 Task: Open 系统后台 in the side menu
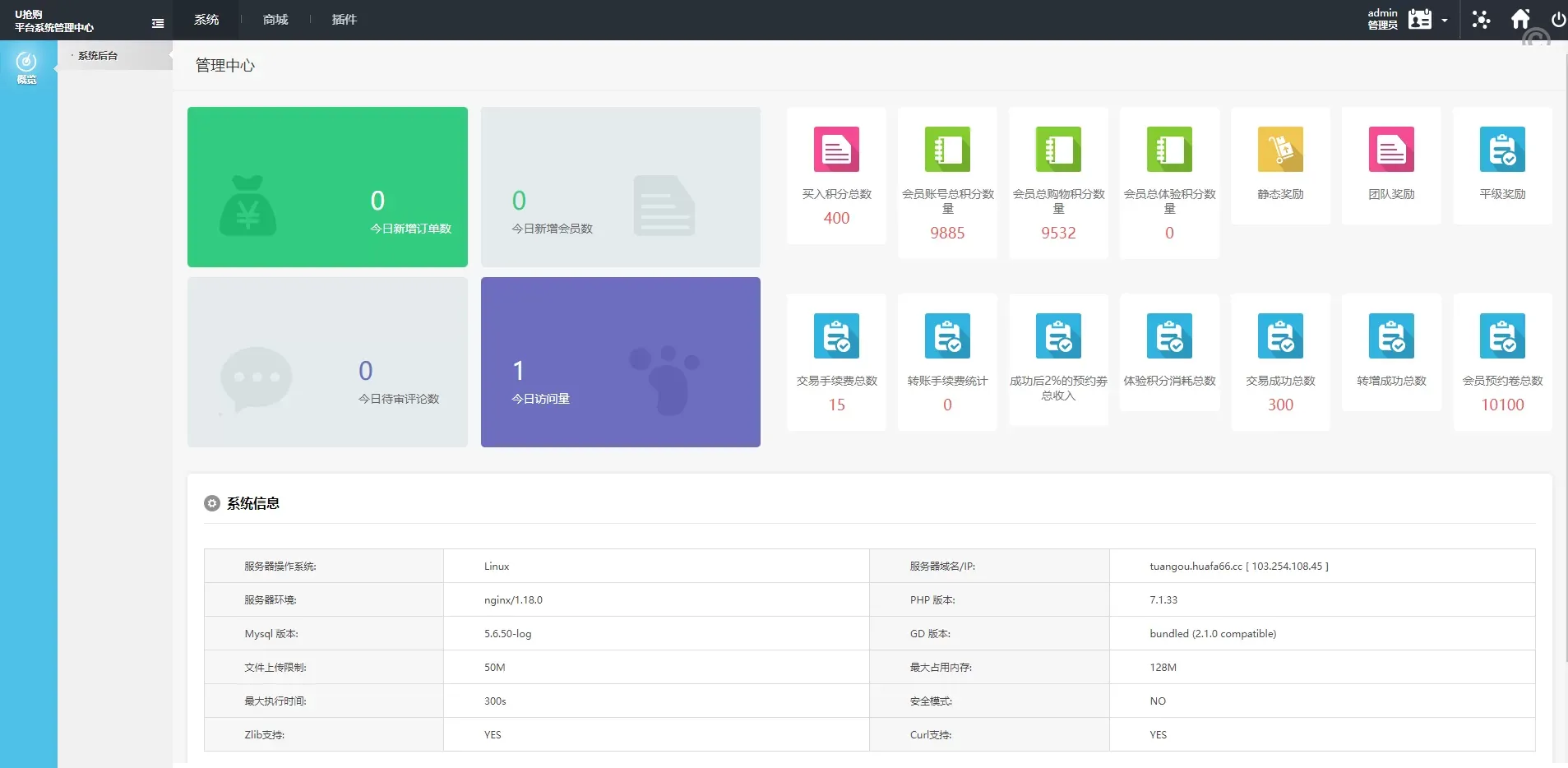99,56
